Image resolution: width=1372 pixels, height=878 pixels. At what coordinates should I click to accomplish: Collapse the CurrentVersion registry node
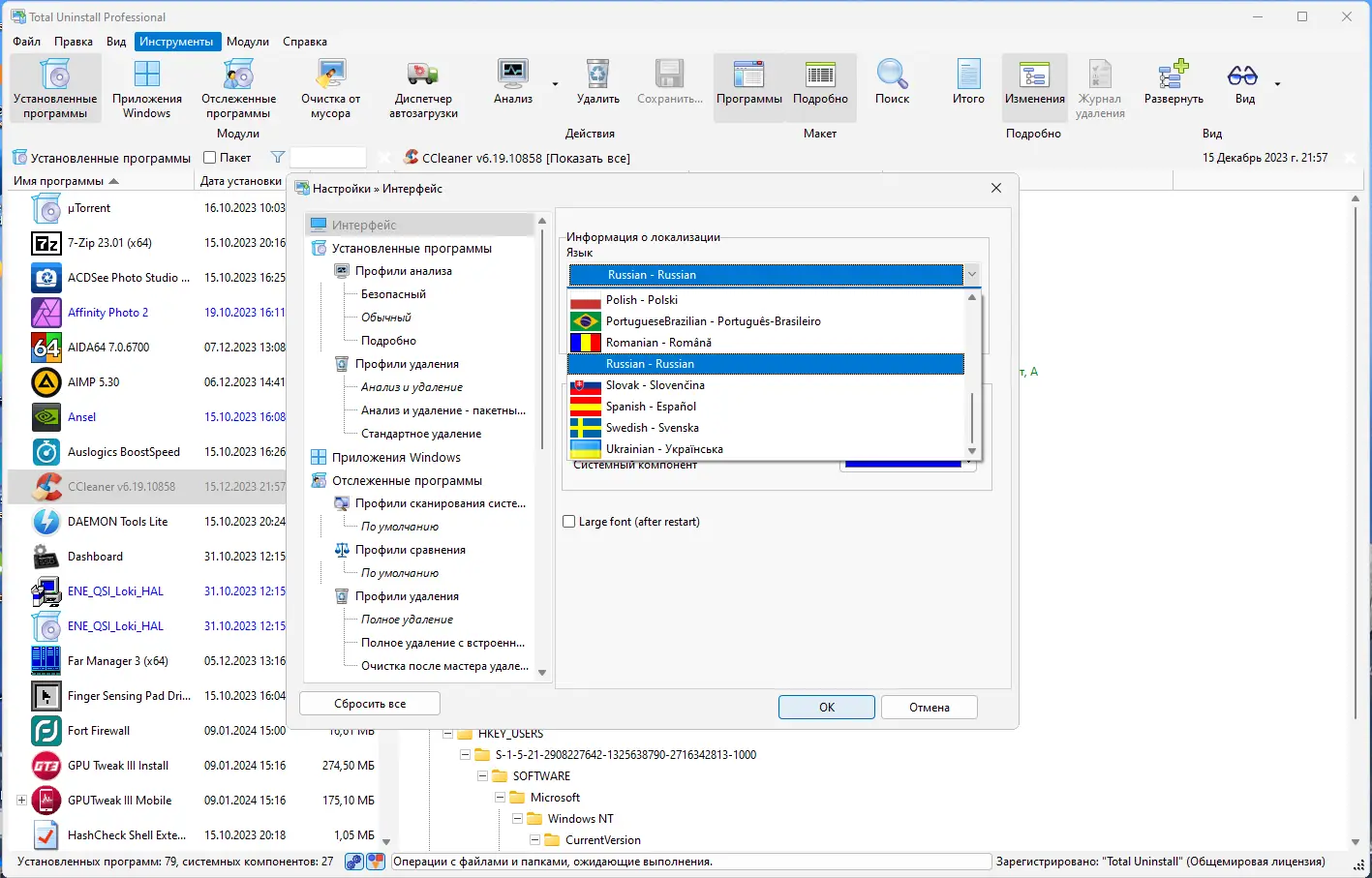tap(534, 840)
